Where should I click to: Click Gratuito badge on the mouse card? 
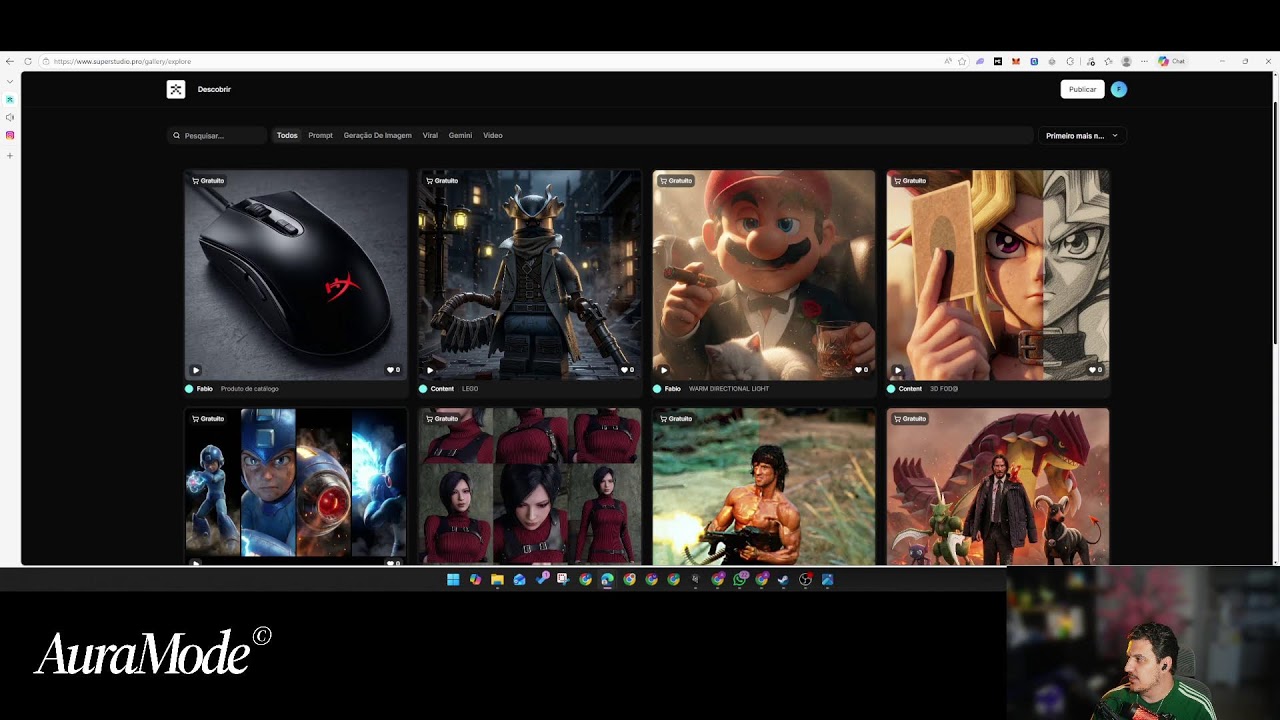pyautogui.click(x=208, y=181)
